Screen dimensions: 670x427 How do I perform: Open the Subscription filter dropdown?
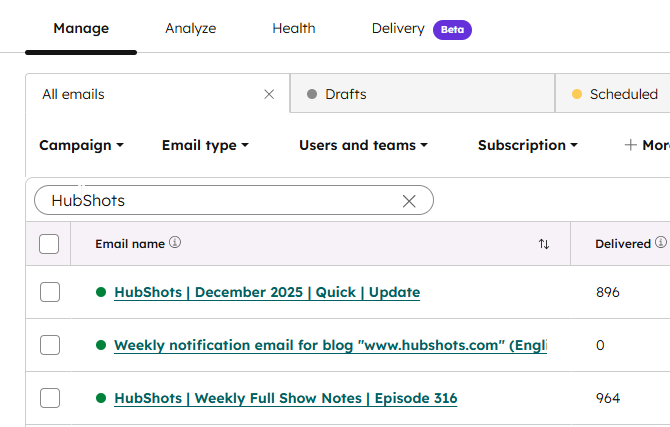point(527,145)
